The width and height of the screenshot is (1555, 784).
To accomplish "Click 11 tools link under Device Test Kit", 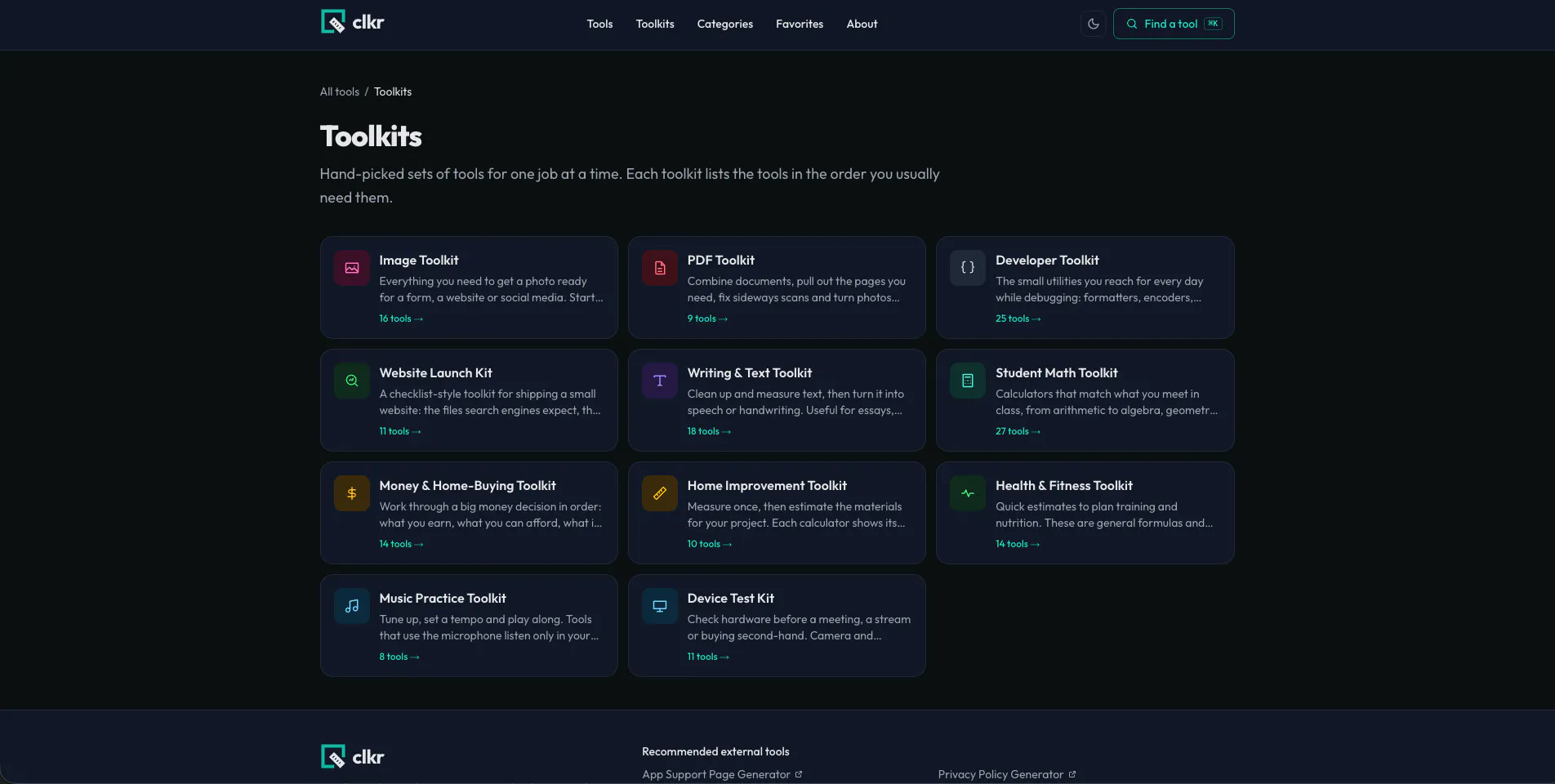I will click(x=708, y=657).
